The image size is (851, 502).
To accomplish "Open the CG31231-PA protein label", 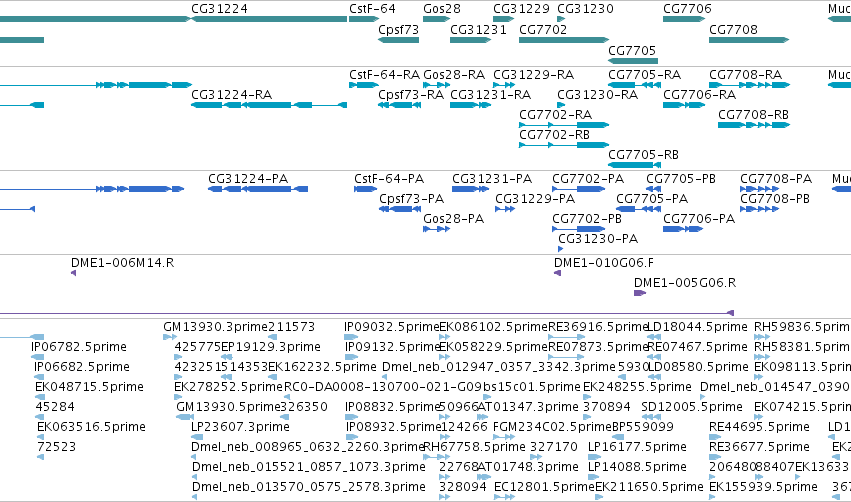I will (492, 179).
